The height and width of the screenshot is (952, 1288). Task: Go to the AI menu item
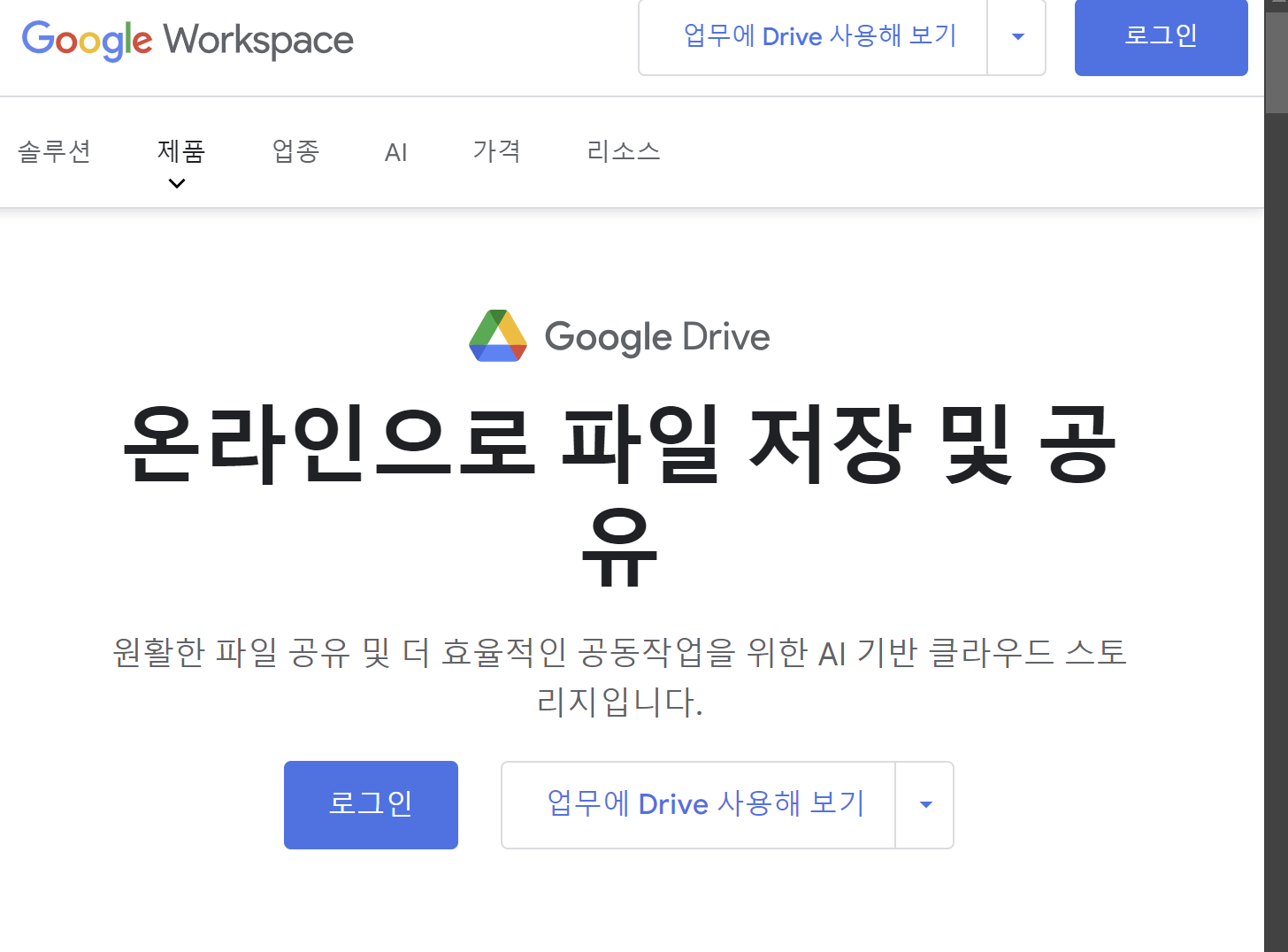pyautogui.click(x=396, y=152)
